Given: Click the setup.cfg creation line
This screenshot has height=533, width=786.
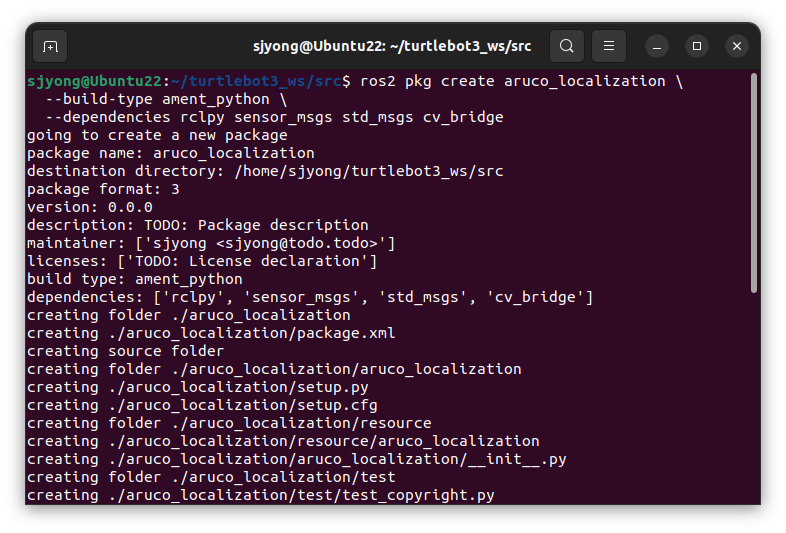Looking at the screenshot, I should (x=202, y=405).
